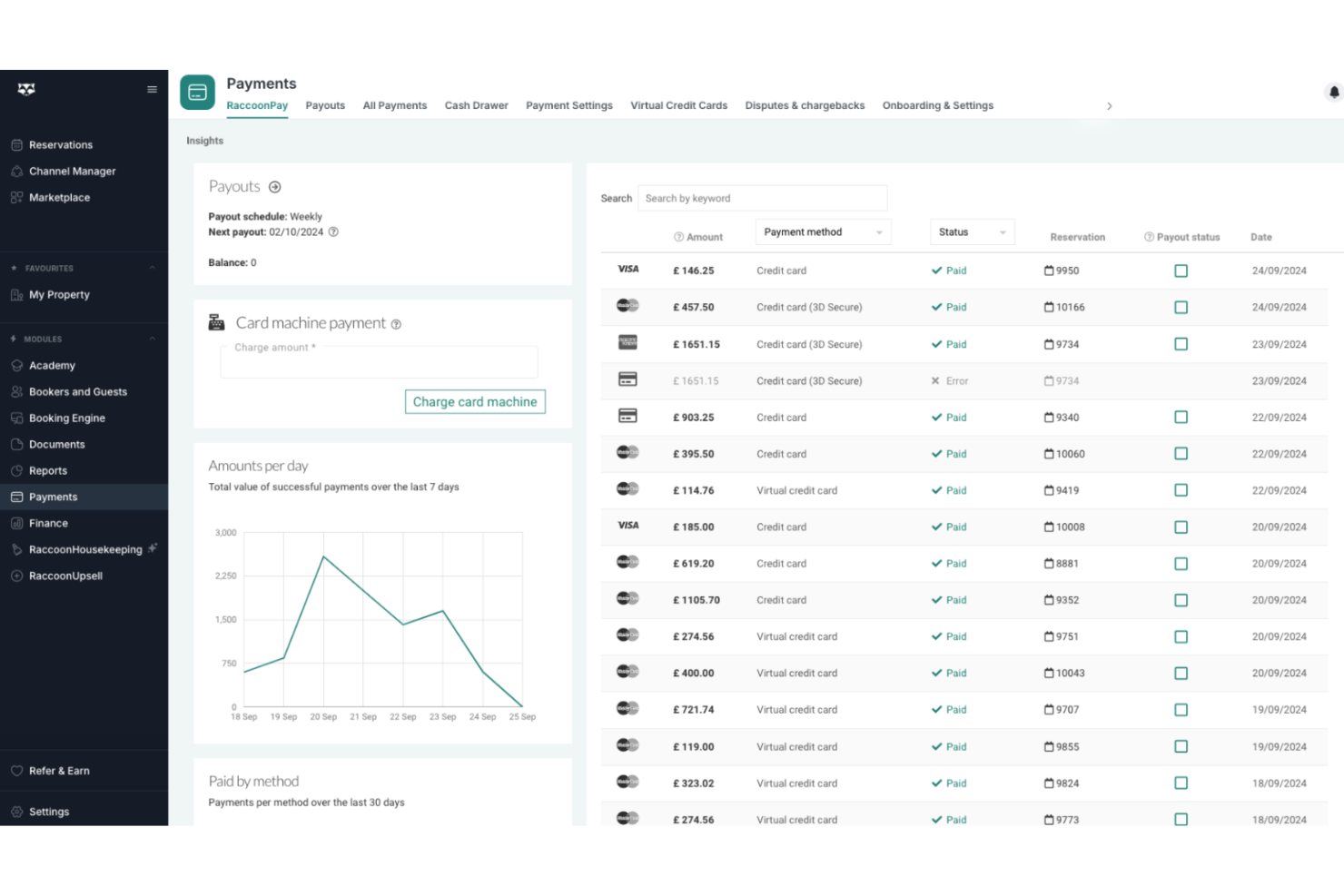Click the arrow icon beside the Payouts heading

click(275, 186)
